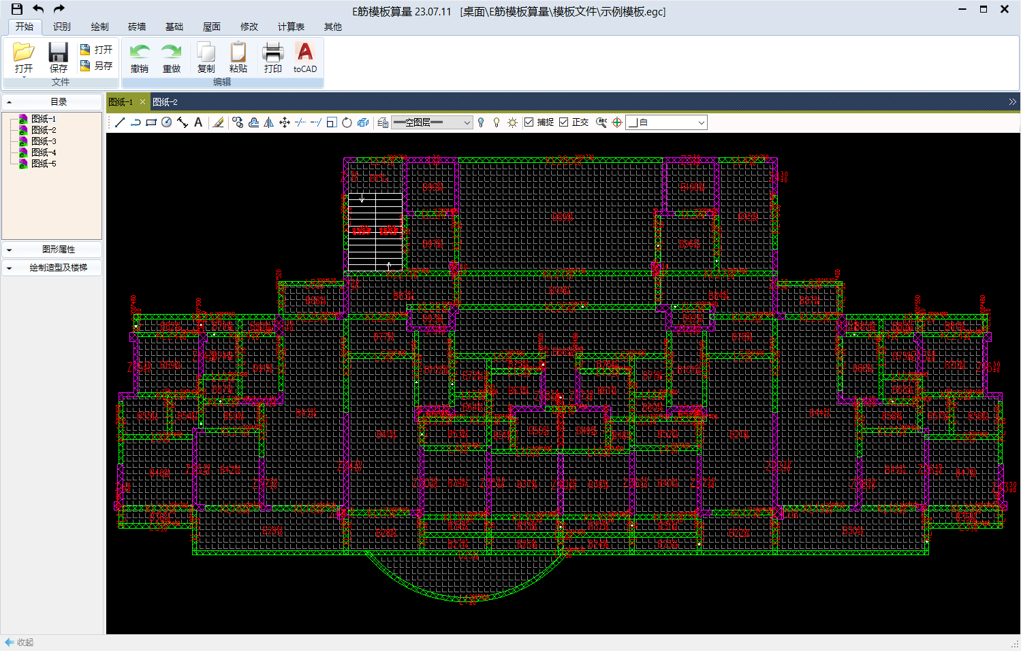Select the line drawing tool
Image resolution: width=1021 pixels, height=651 pixels.
[120, 122]
